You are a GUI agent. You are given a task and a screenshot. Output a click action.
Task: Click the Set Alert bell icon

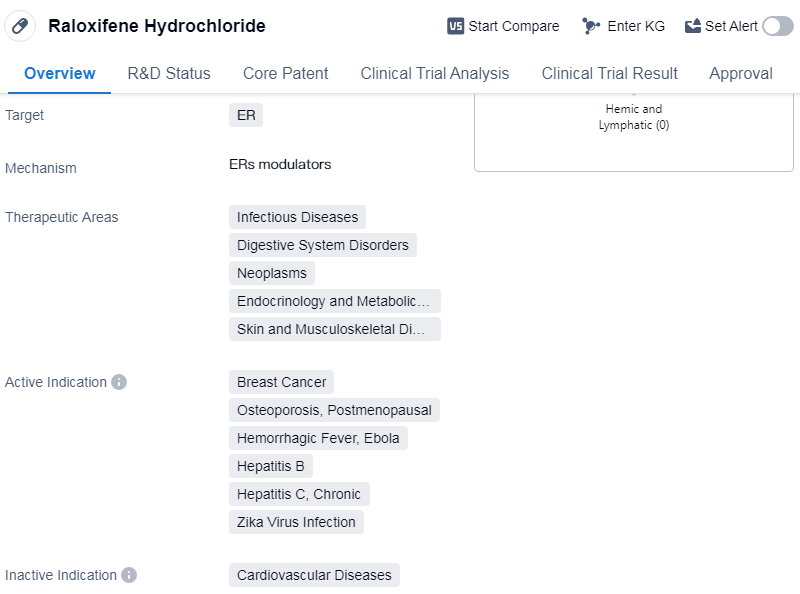(x=693, y=26)
